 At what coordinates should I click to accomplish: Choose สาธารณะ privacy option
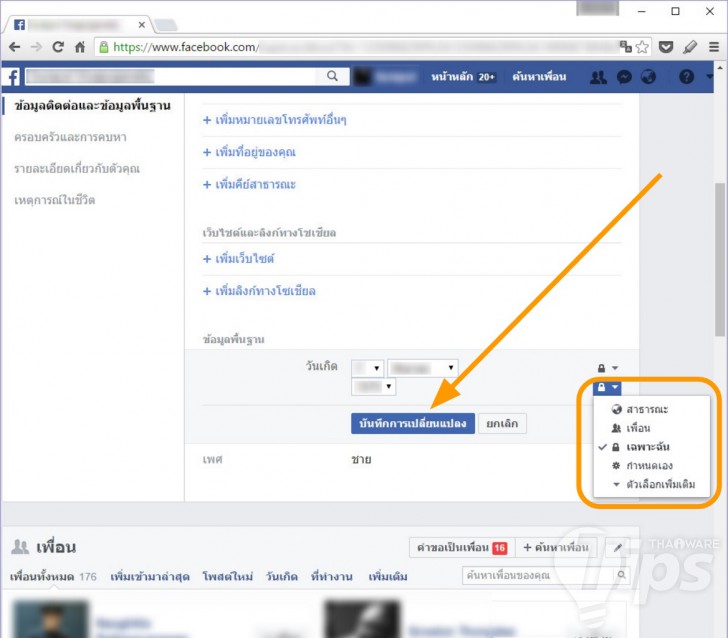tap(647, 410)
